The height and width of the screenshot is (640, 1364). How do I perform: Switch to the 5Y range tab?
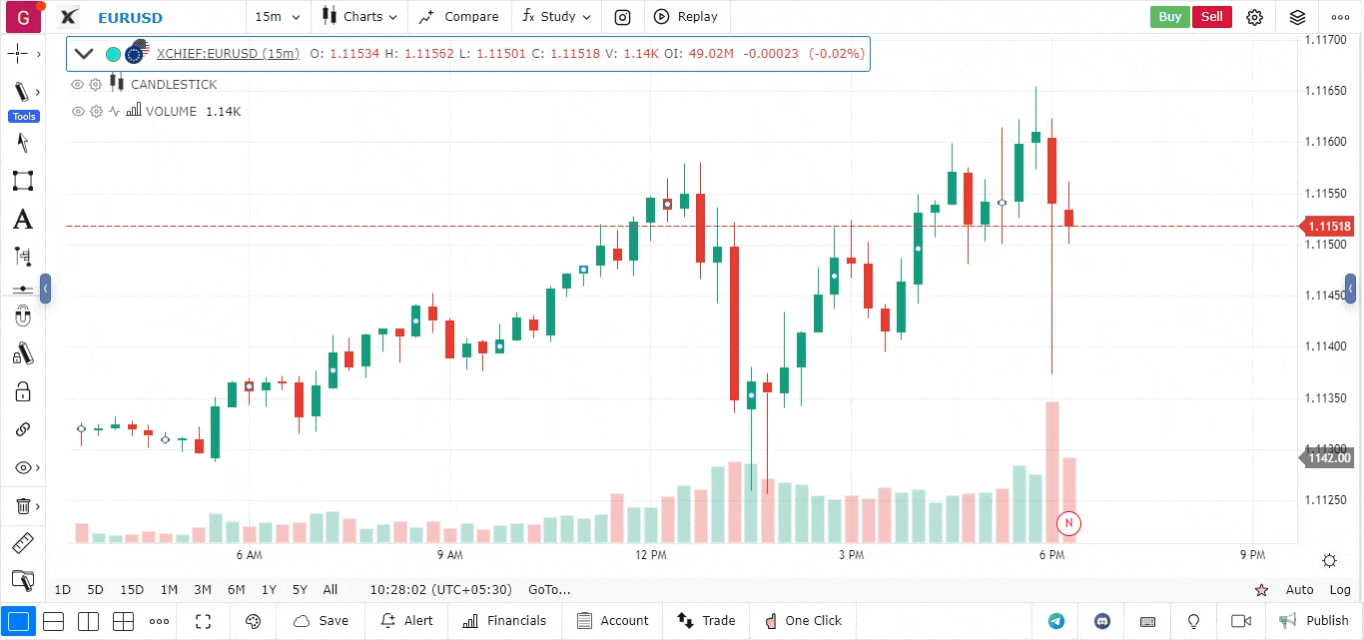click(300, 590)
